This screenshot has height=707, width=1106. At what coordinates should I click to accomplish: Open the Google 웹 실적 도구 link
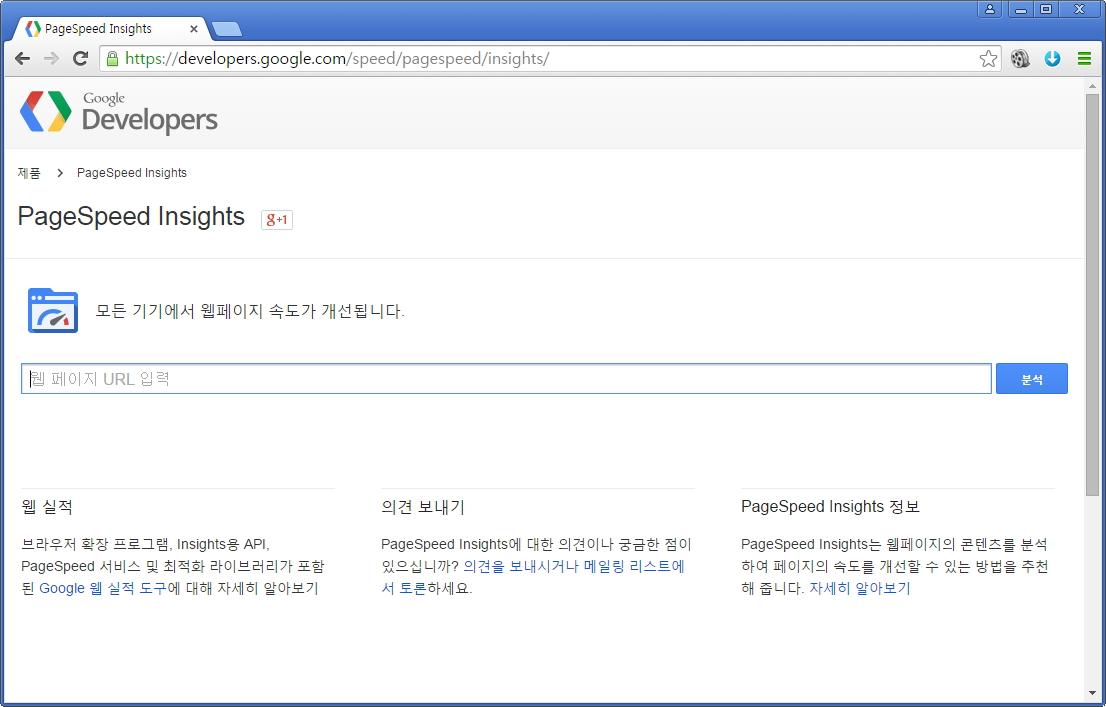[102, 589]
